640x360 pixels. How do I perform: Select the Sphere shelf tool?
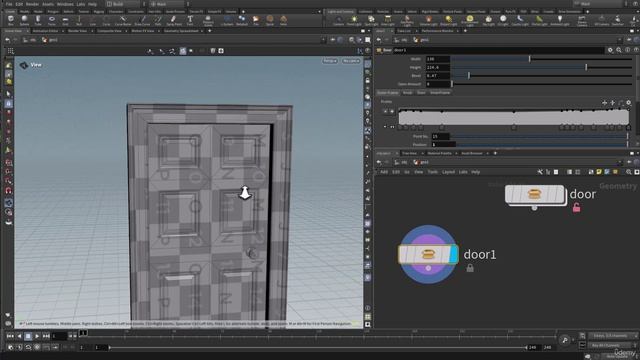coord(24,20)
